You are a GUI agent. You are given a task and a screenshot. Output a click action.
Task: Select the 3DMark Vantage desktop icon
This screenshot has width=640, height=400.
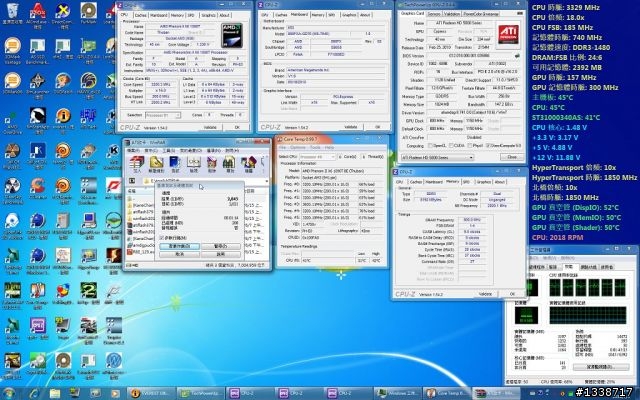tap(12, 50)
